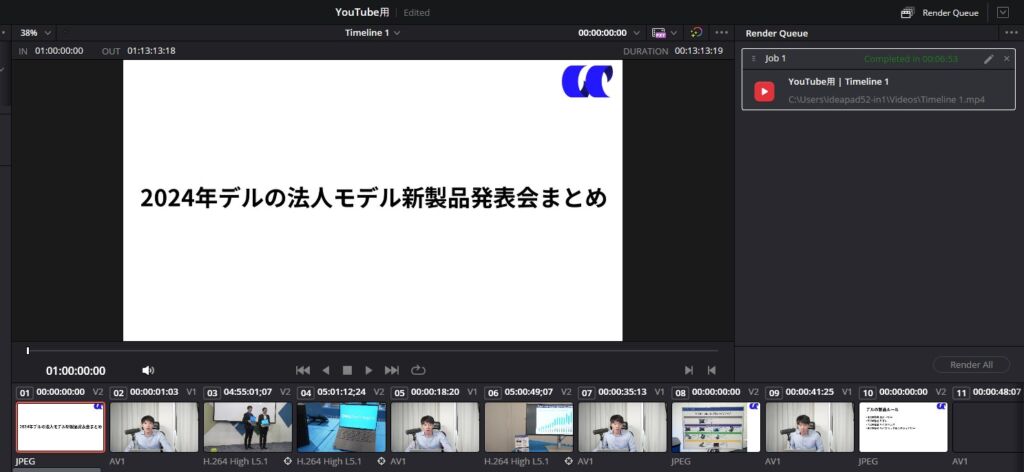
Task: Click the viewer preview image
Action: [x=373, y=200]
